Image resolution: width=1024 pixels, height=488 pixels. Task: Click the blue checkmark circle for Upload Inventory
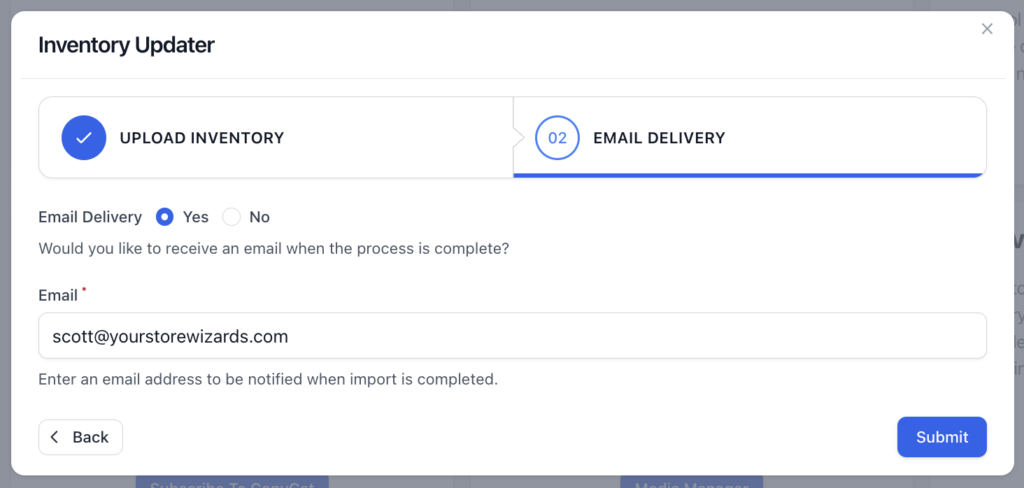84,138
